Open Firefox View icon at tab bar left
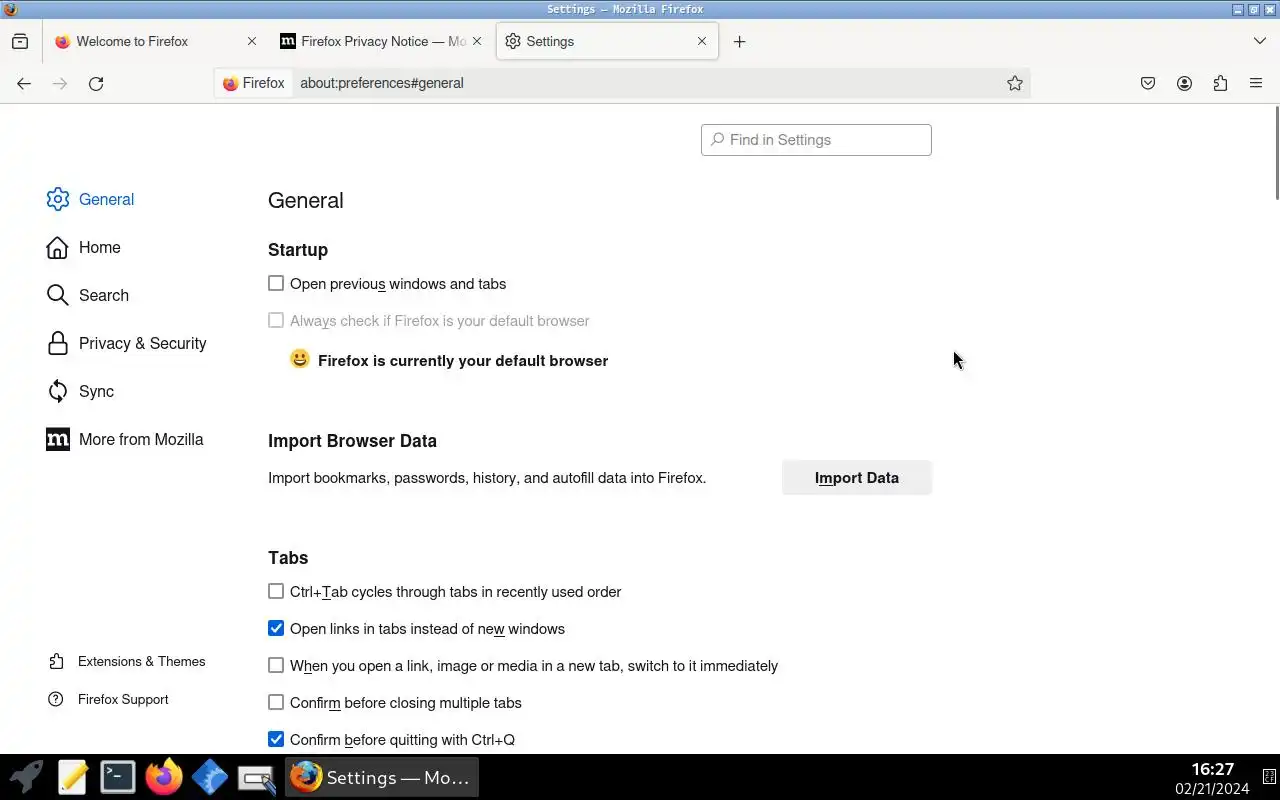Screen dimensions: 1280x800 20,41
